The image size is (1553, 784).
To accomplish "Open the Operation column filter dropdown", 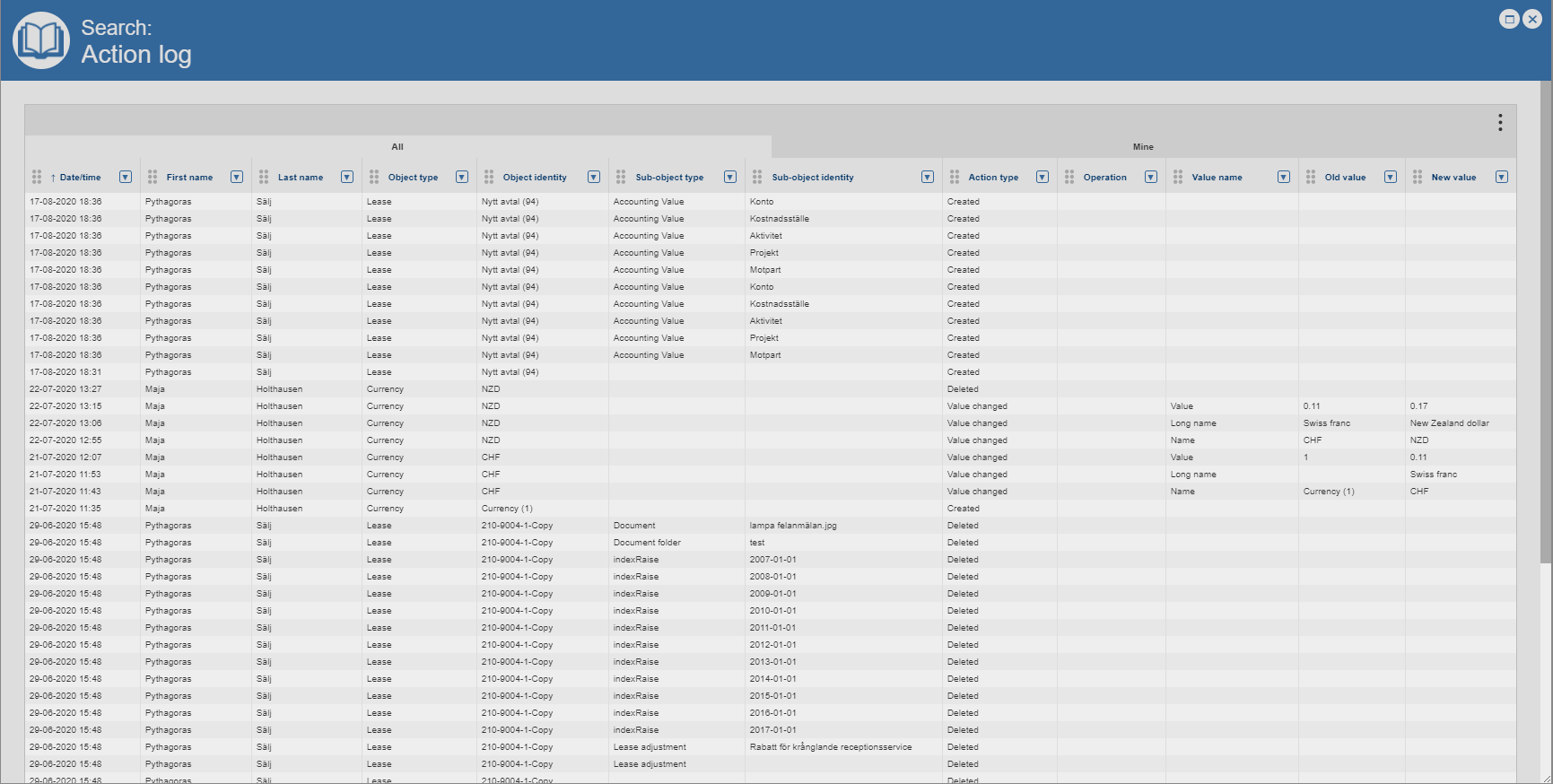I will coord(1151,177).
